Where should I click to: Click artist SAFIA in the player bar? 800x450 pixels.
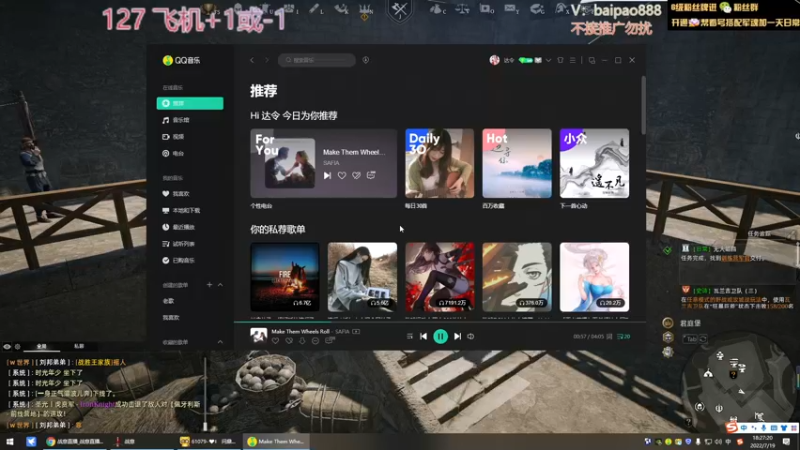[x=342, y=332]
